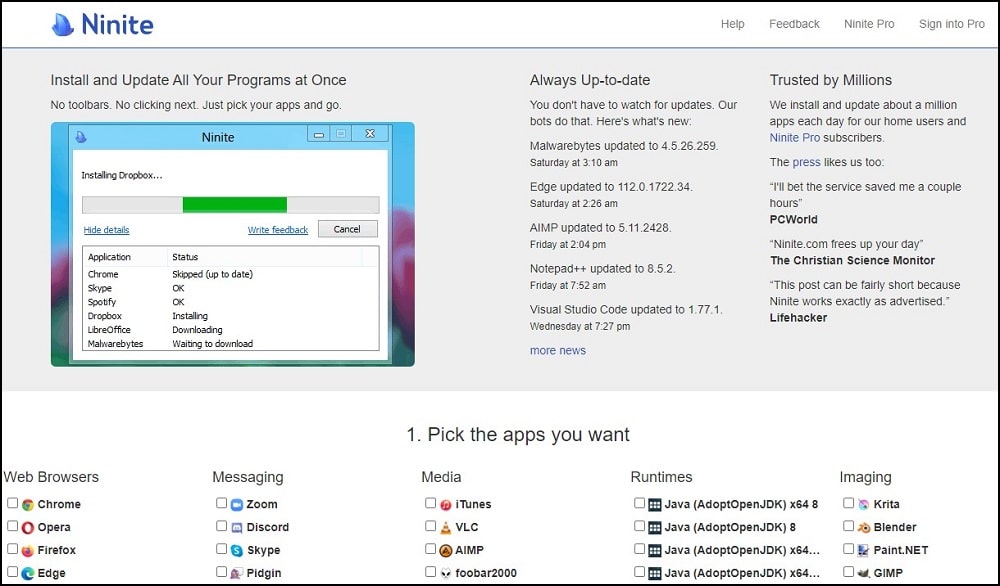Click the 'Status' column header
Viewport: 1000px width, 586px height.
pos(185,257)
